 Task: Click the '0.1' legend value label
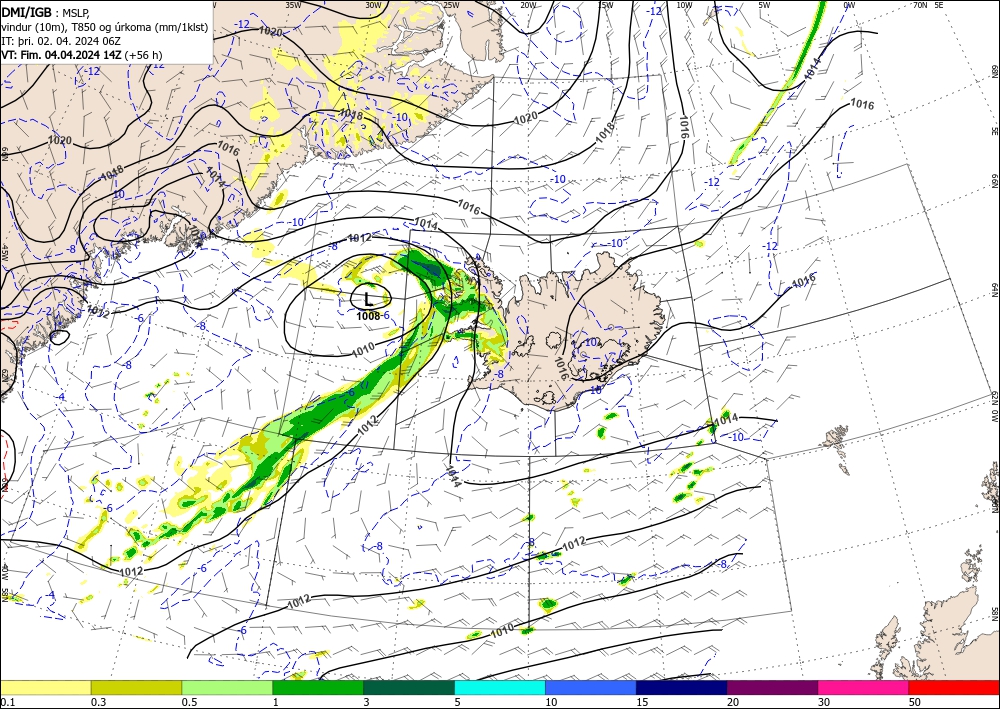click(x=7, y=702)
